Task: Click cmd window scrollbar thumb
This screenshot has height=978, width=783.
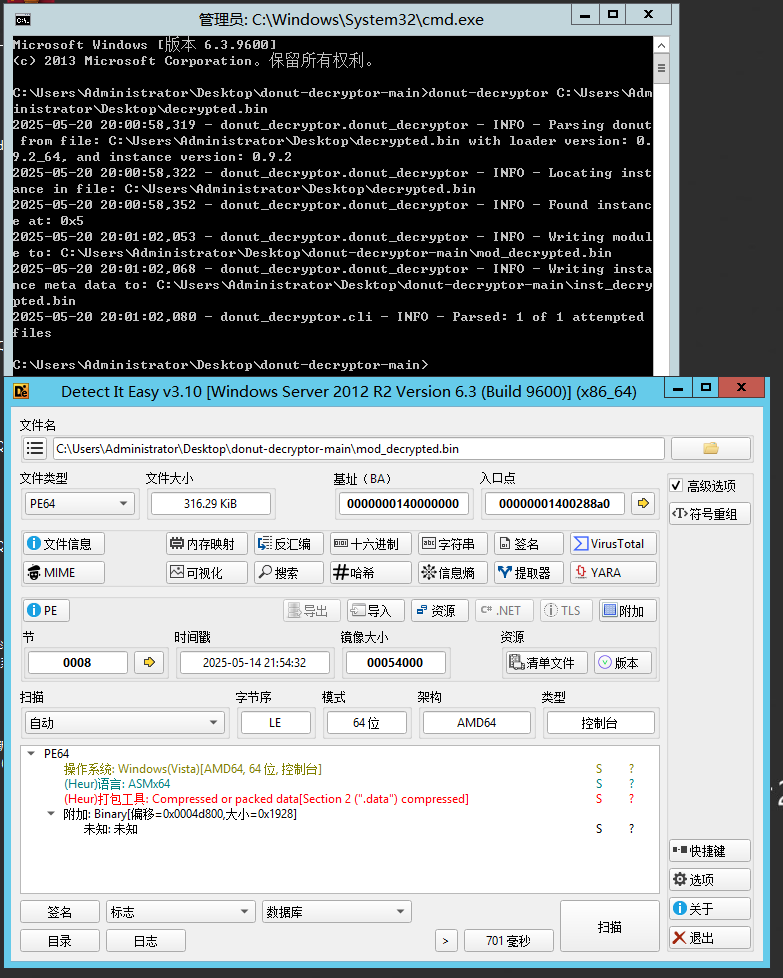Action: [x=661, y=68]
